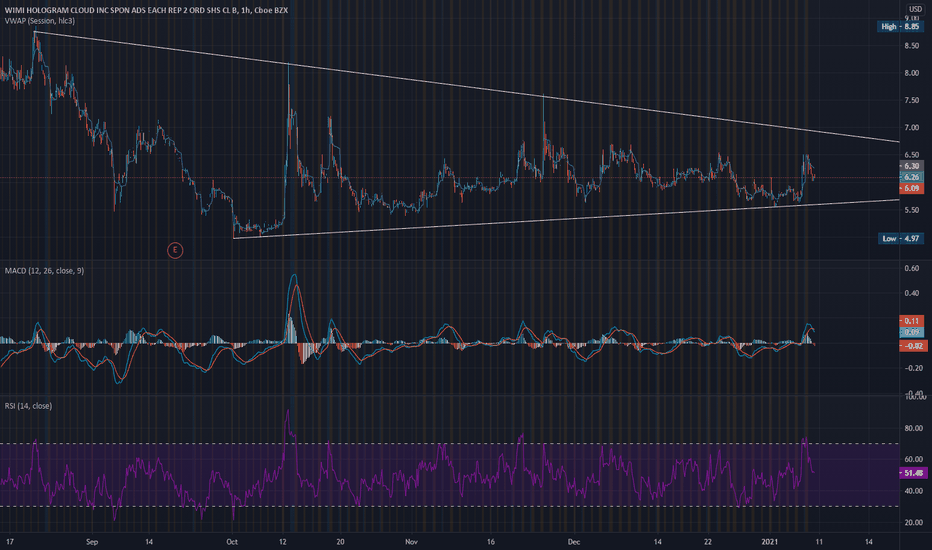This screenshot has width=932, height=550.
Task: Click the RSI upper dashed 70 band line
Action: coord(449,444)
